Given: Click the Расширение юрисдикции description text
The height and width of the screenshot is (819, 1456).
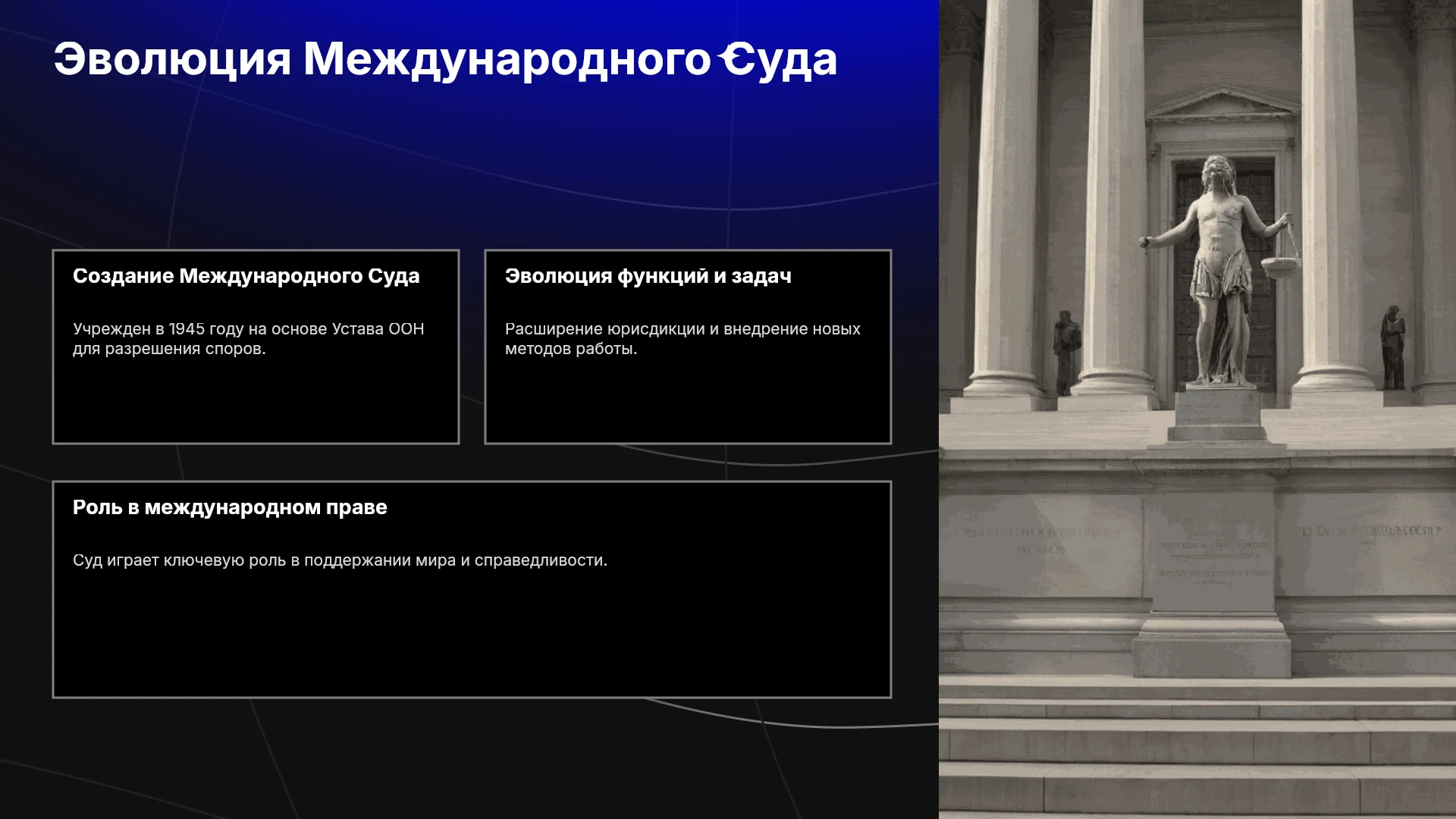Looking at the screenshot, I should 682,339.
